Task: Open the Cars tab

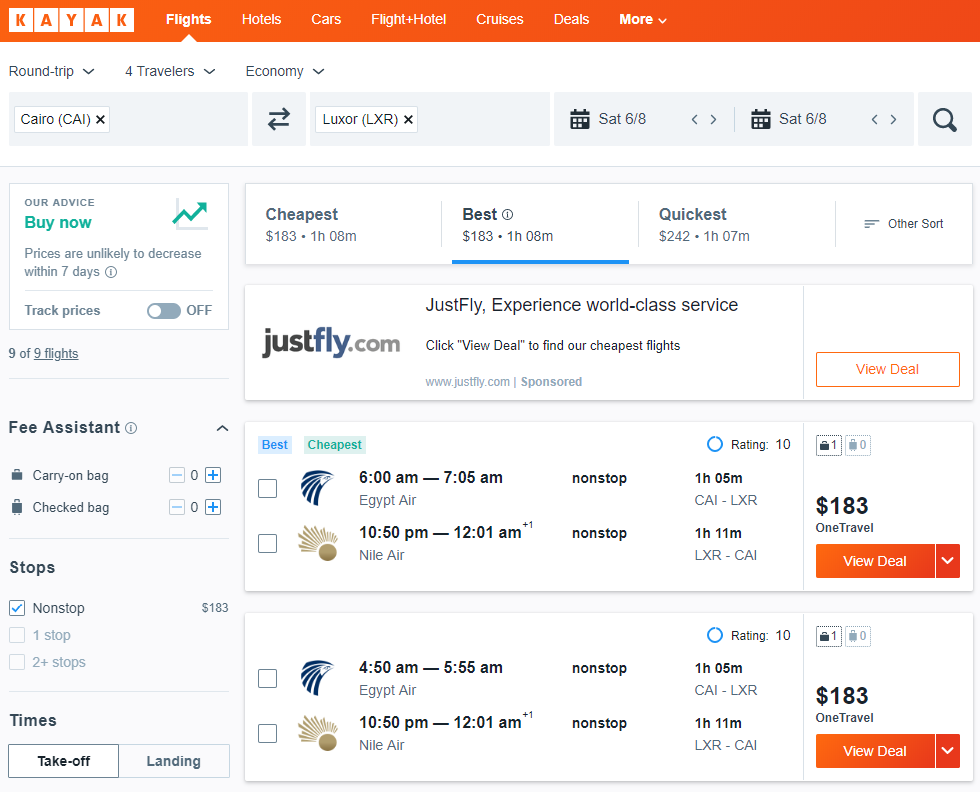Action: (326, 19)
